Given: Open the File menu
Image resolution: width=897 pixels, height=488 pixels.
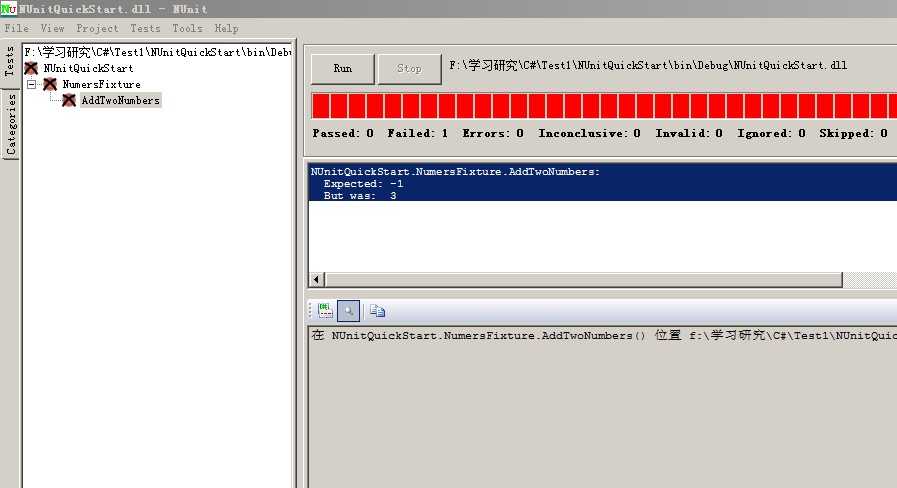Looking at the screenshot, I should (x=17, y=28).
